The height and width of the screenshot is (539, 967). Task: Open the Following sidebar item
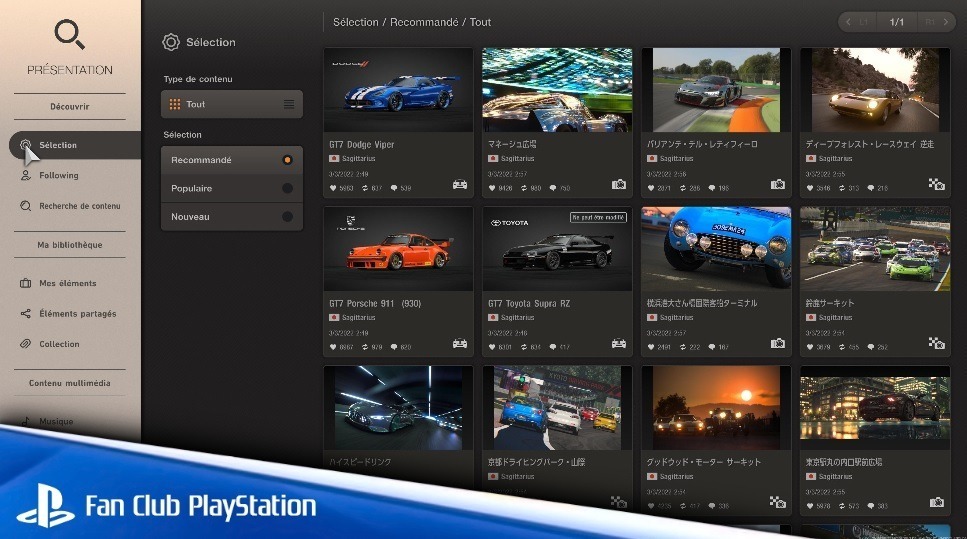pos(59,175)
